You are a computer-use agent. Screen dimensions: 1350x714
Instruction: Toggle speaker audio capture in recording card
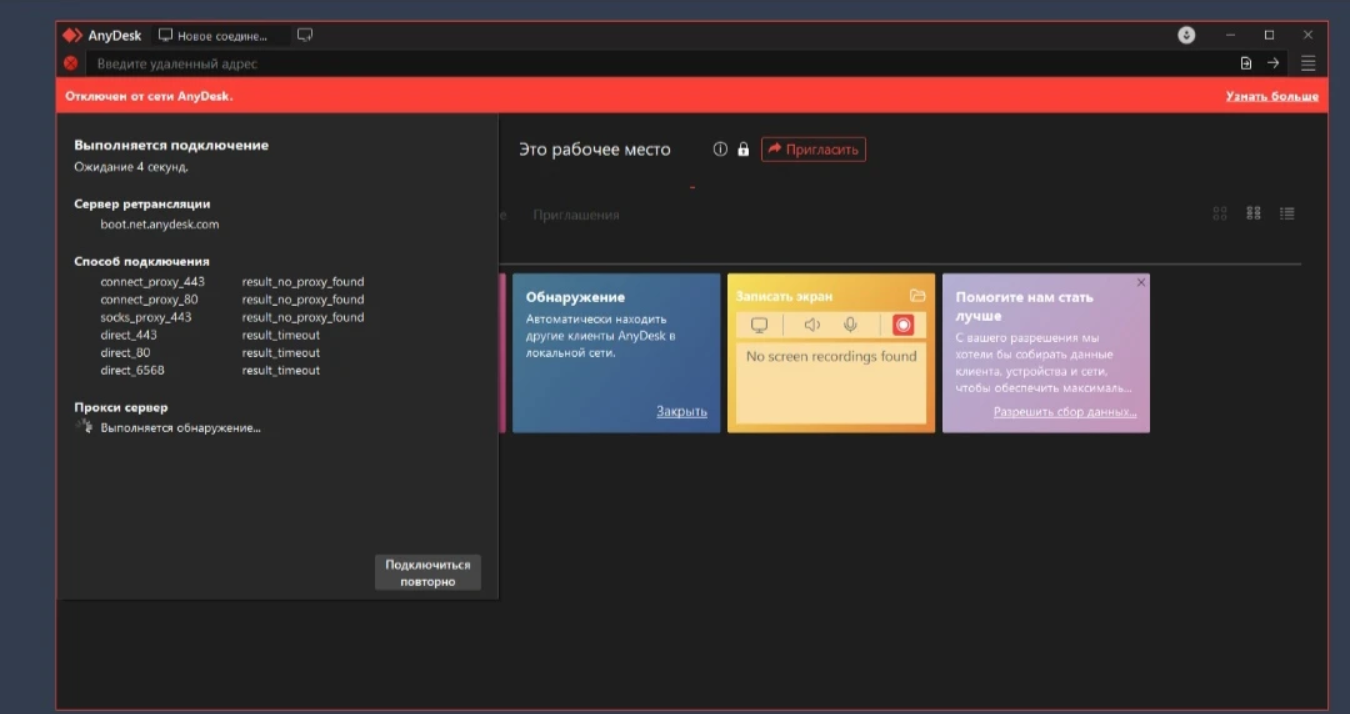click(x=812, y=325)
